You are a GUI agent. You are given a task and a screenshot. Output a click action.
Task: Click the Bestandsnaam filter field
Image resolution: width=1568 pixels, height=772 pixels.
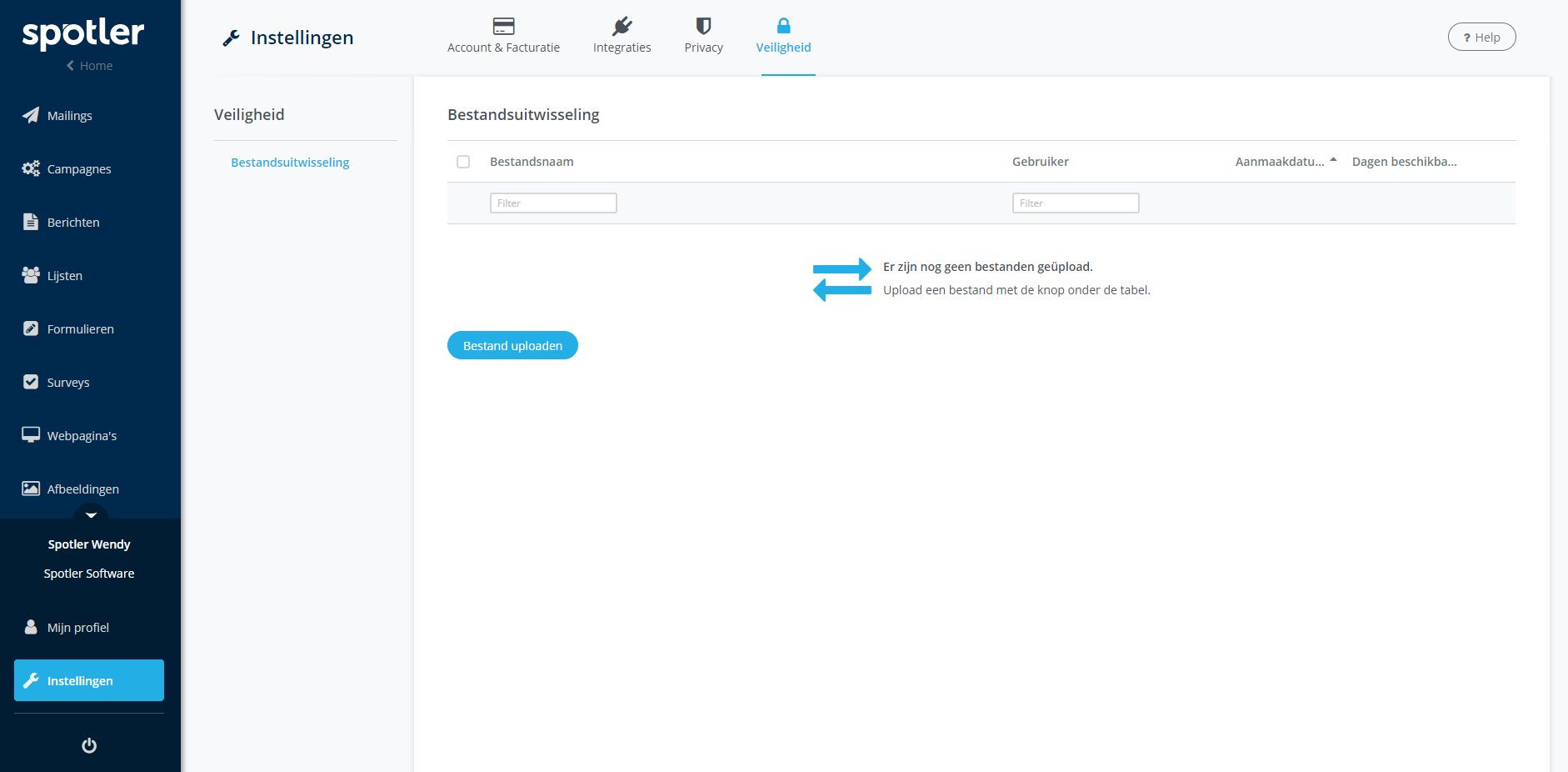[x=553, y=203]
